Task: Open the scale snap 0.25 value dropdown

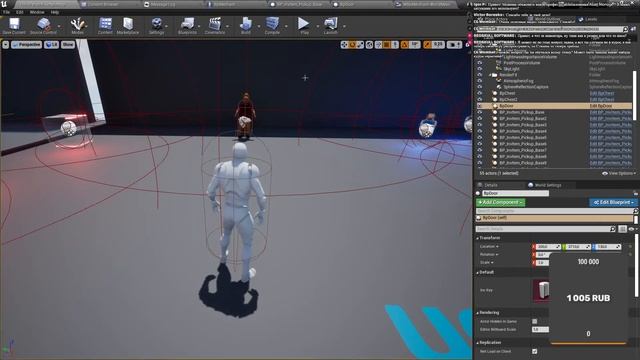Action: click(438, 44)
